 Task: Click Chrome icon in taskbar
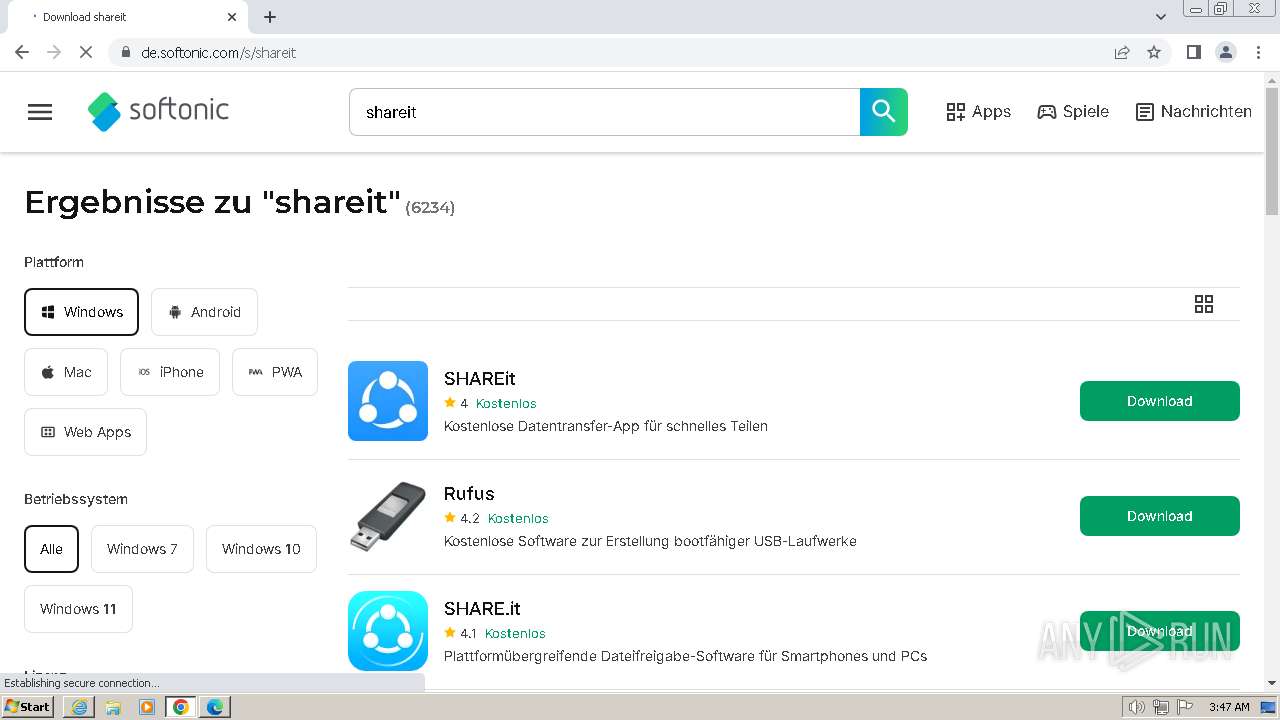(x=181, y=707)
